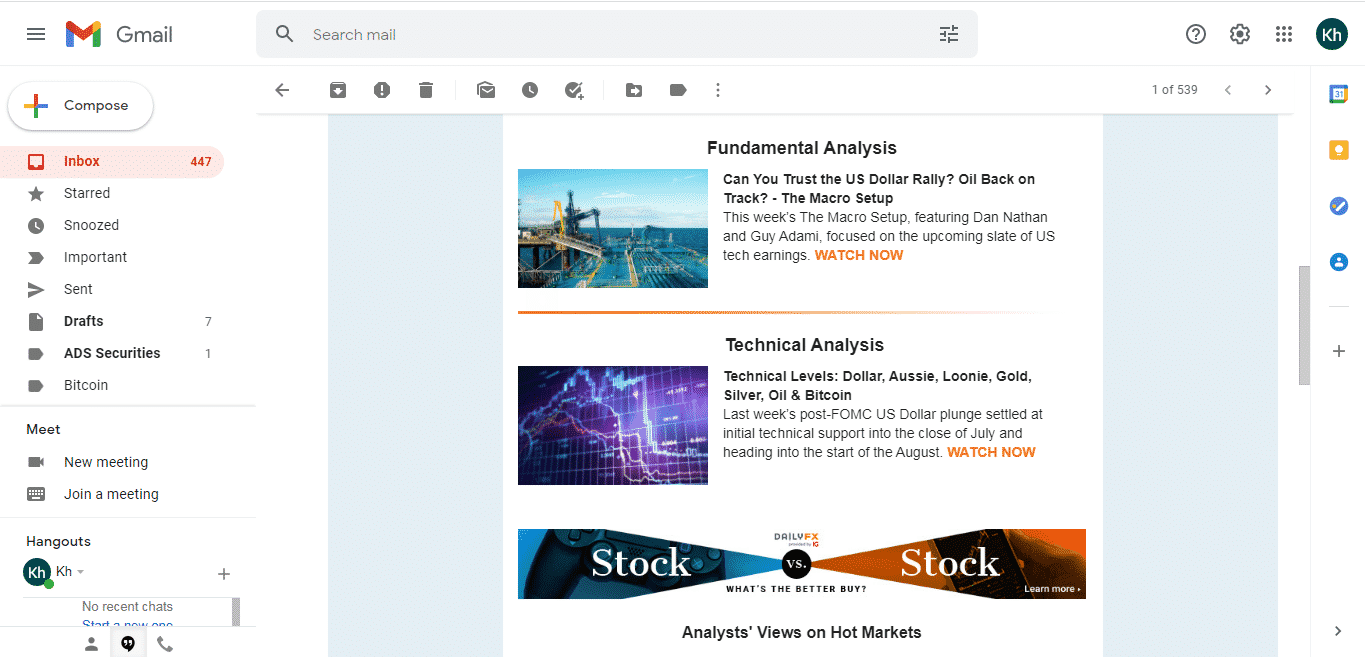Get add-ons plus icon
Image resolution: width=1365 pixels, height=657 pixels.
[1339, 351]
